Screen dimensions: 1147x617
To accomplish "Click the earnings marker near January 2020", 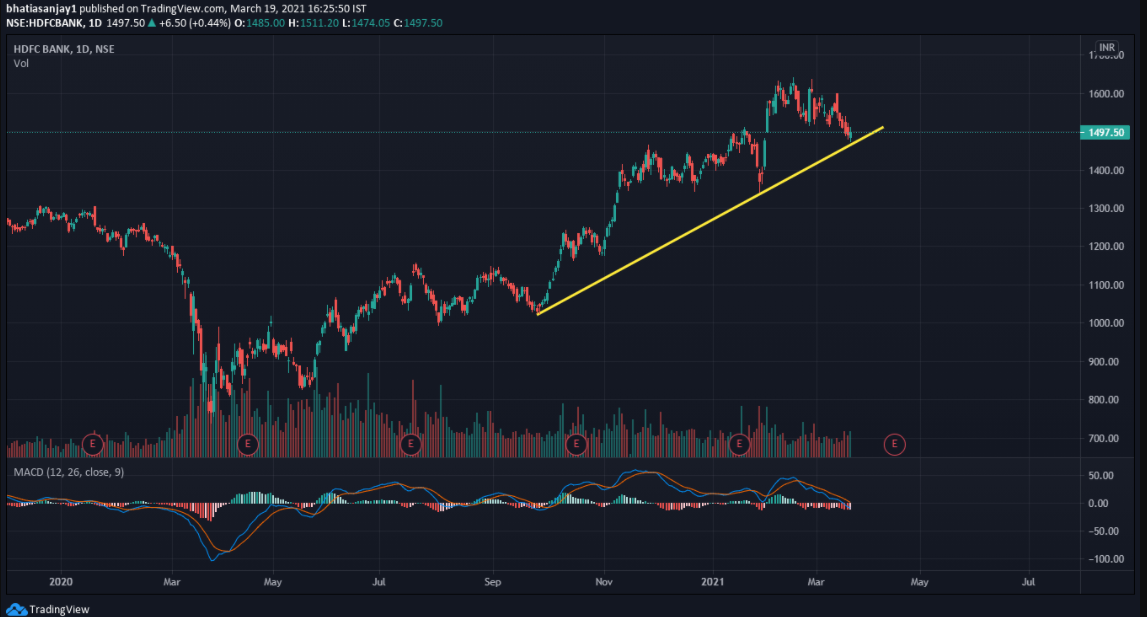I will pyautogui.click(x=92, y=444).
